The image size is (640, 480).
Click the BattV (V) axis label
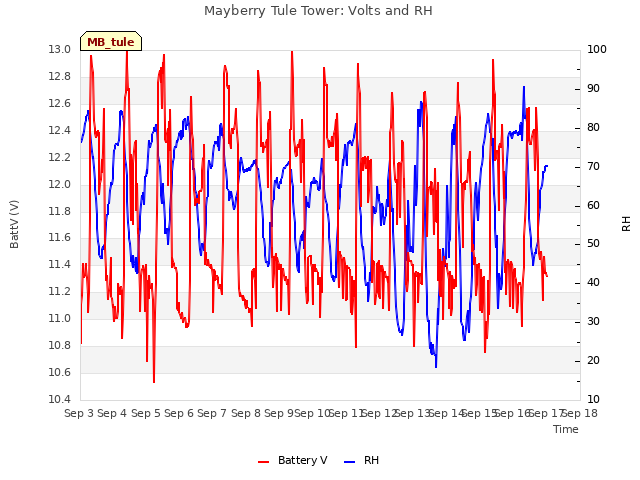pyautogui.click(x=14, y=224)
